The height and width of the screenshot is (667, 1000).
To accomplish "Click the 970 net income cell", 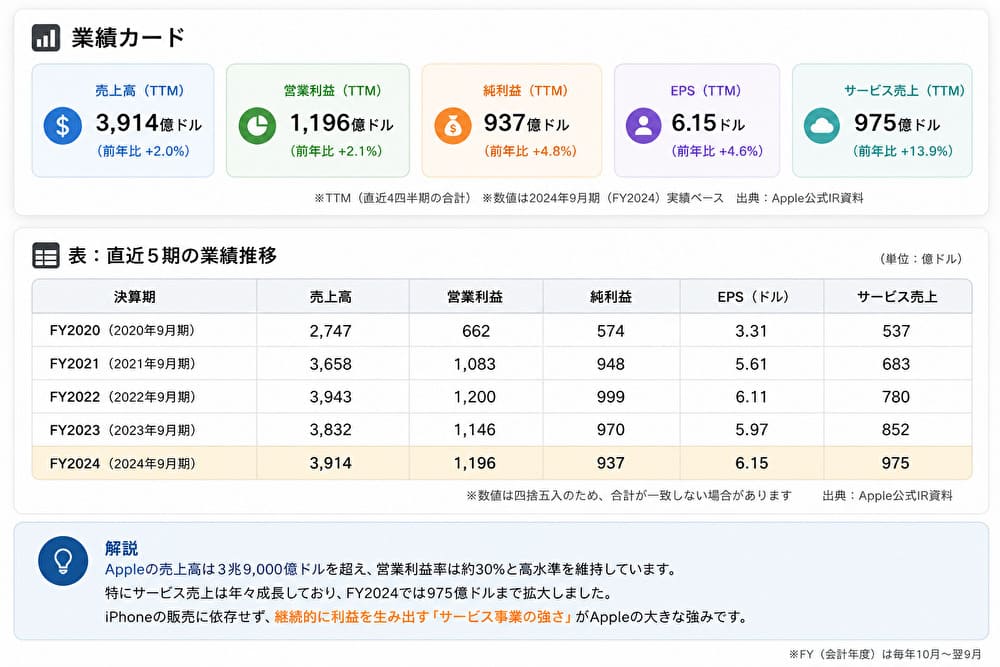I will (610, 430).
